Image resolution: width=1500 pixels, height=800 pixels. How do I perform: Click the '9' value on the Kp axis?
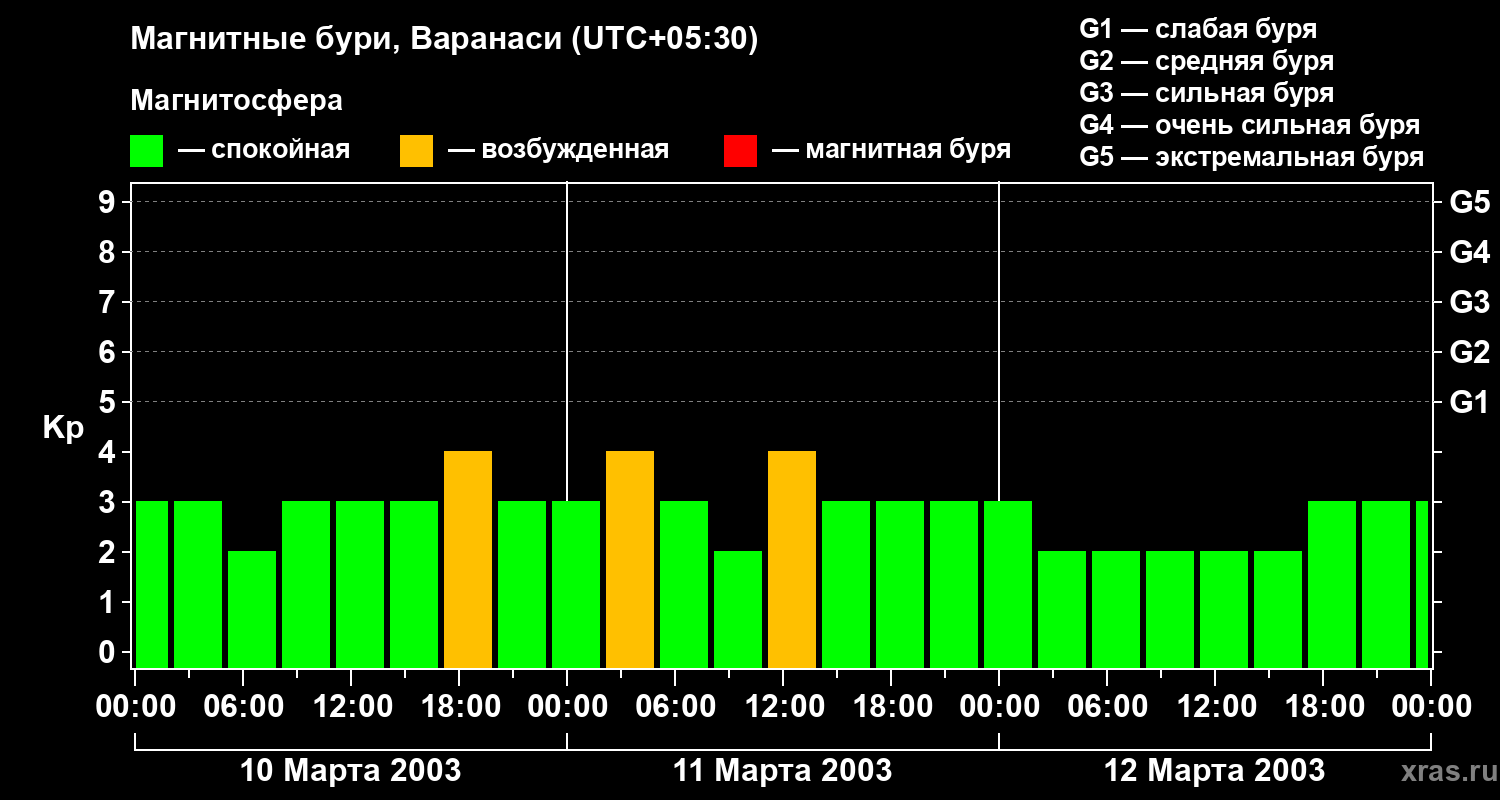pyautogui.click(x=109, y=202)
